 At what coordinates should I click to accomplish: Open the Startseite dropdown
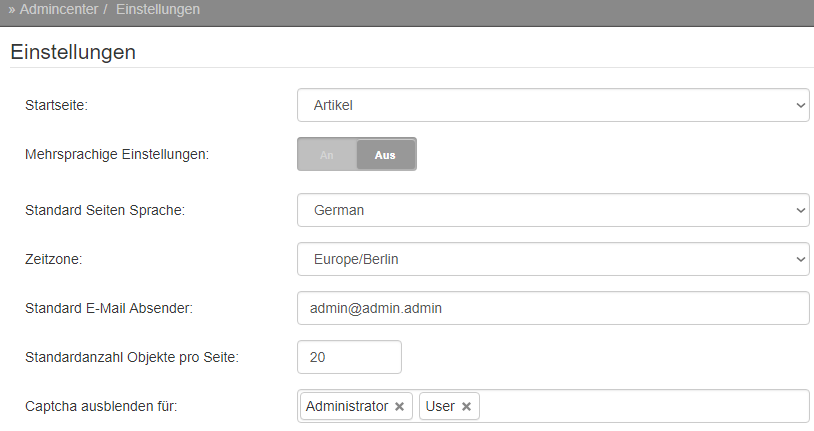coord(553,105)
